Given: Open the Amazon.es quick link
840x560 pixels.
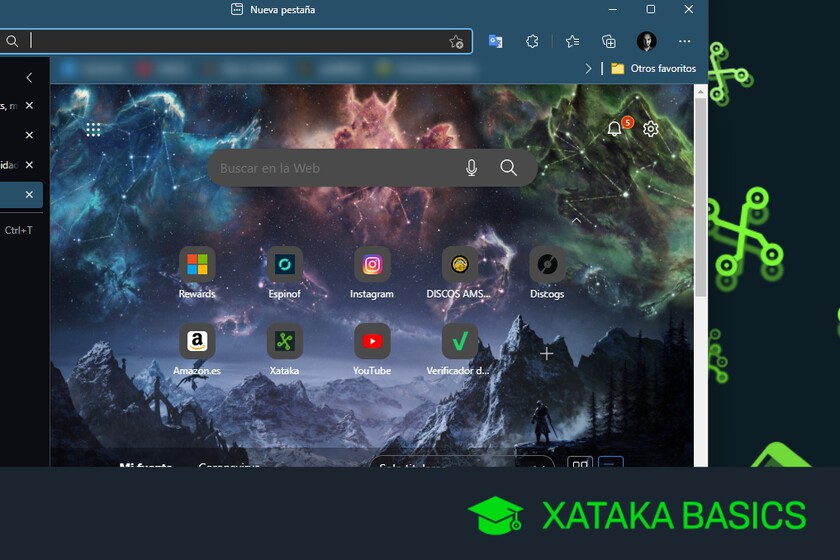Looking at the screenshot, I should 197,349.
